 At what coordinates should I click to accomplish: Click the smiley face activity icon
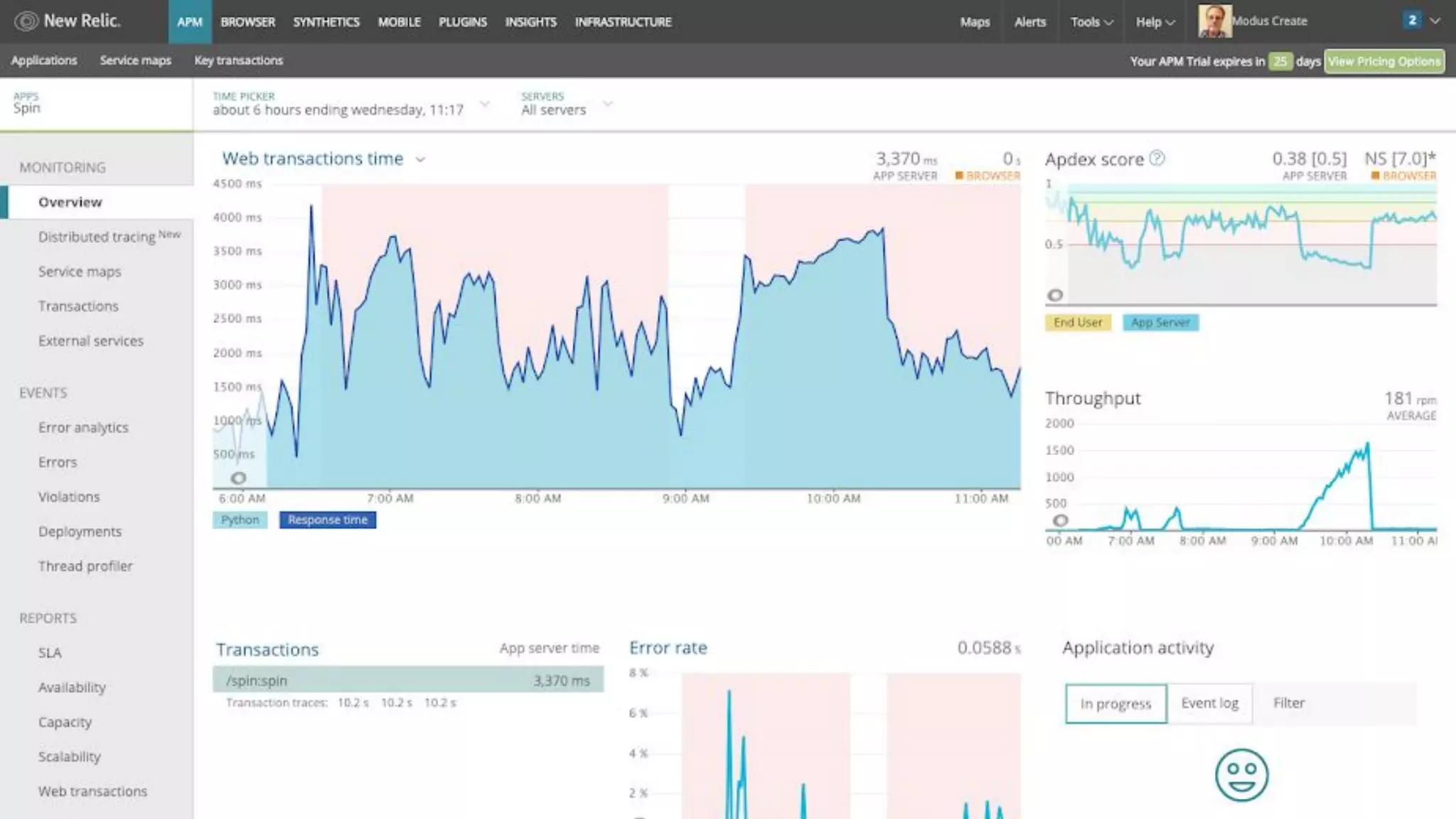(x=1241, y=774)
